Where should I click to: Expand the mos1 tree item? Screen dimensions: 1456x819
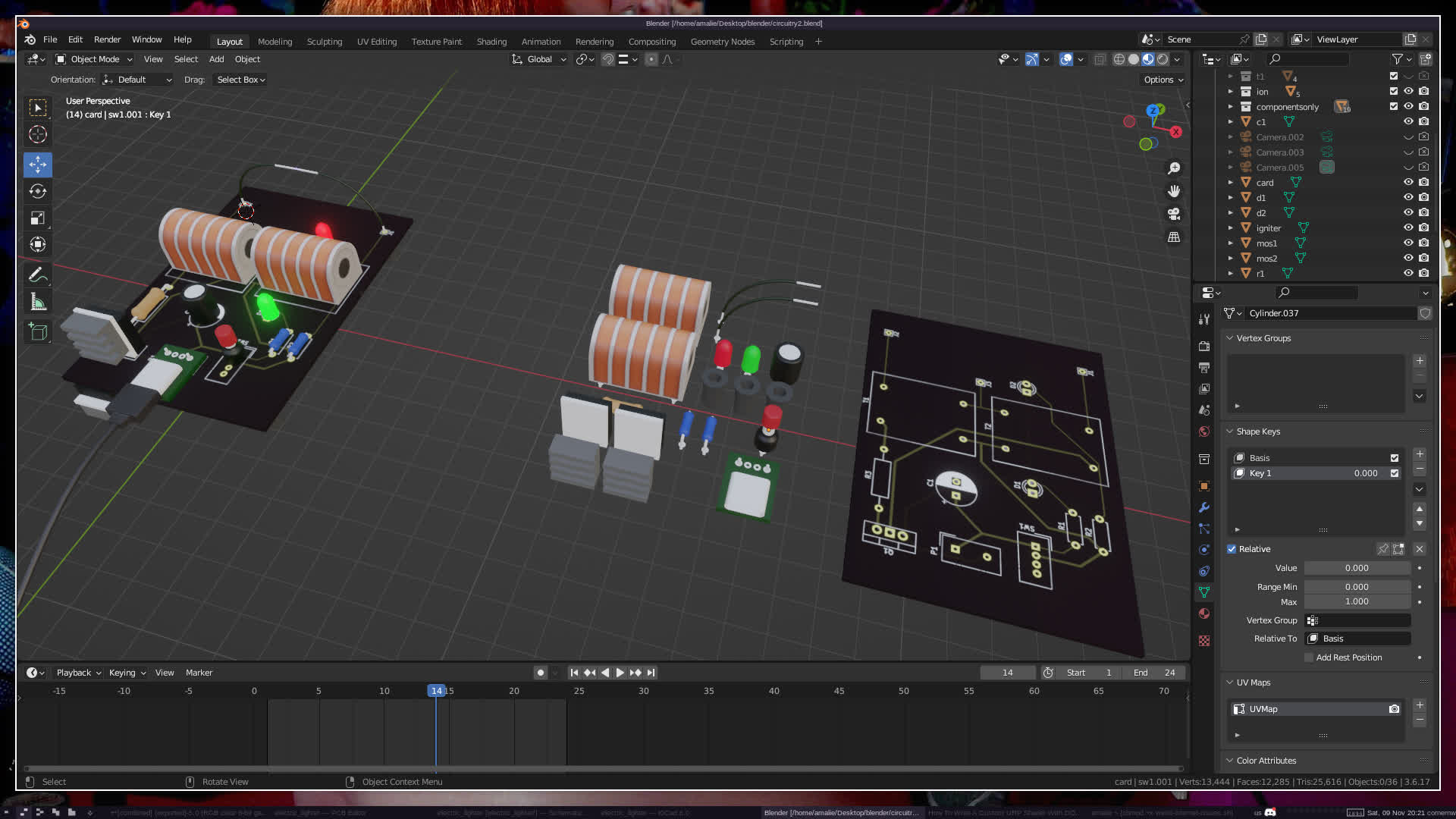(1231, 243)
